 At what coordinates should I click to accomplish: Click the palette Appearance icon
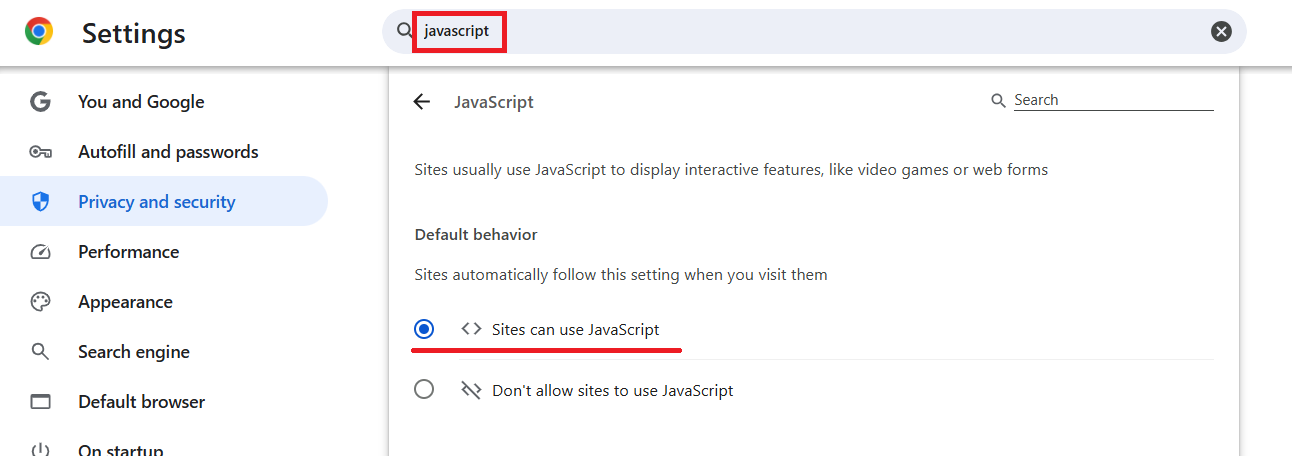pyautogui.click(x=40, y=302)
